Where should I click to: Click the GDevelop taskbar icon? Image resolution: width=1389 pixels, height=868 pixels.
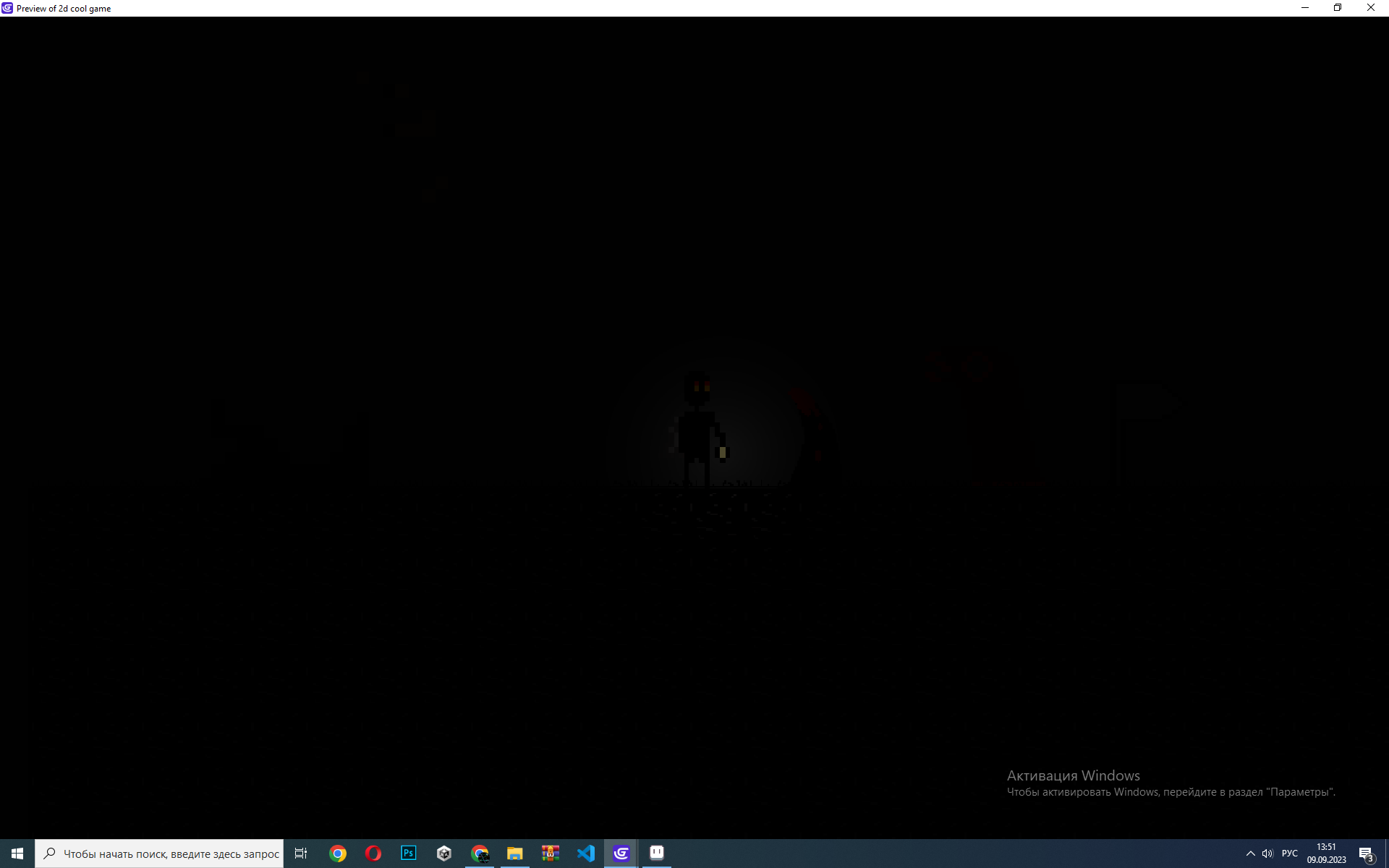pyautogui.click(x=621, y=854)
